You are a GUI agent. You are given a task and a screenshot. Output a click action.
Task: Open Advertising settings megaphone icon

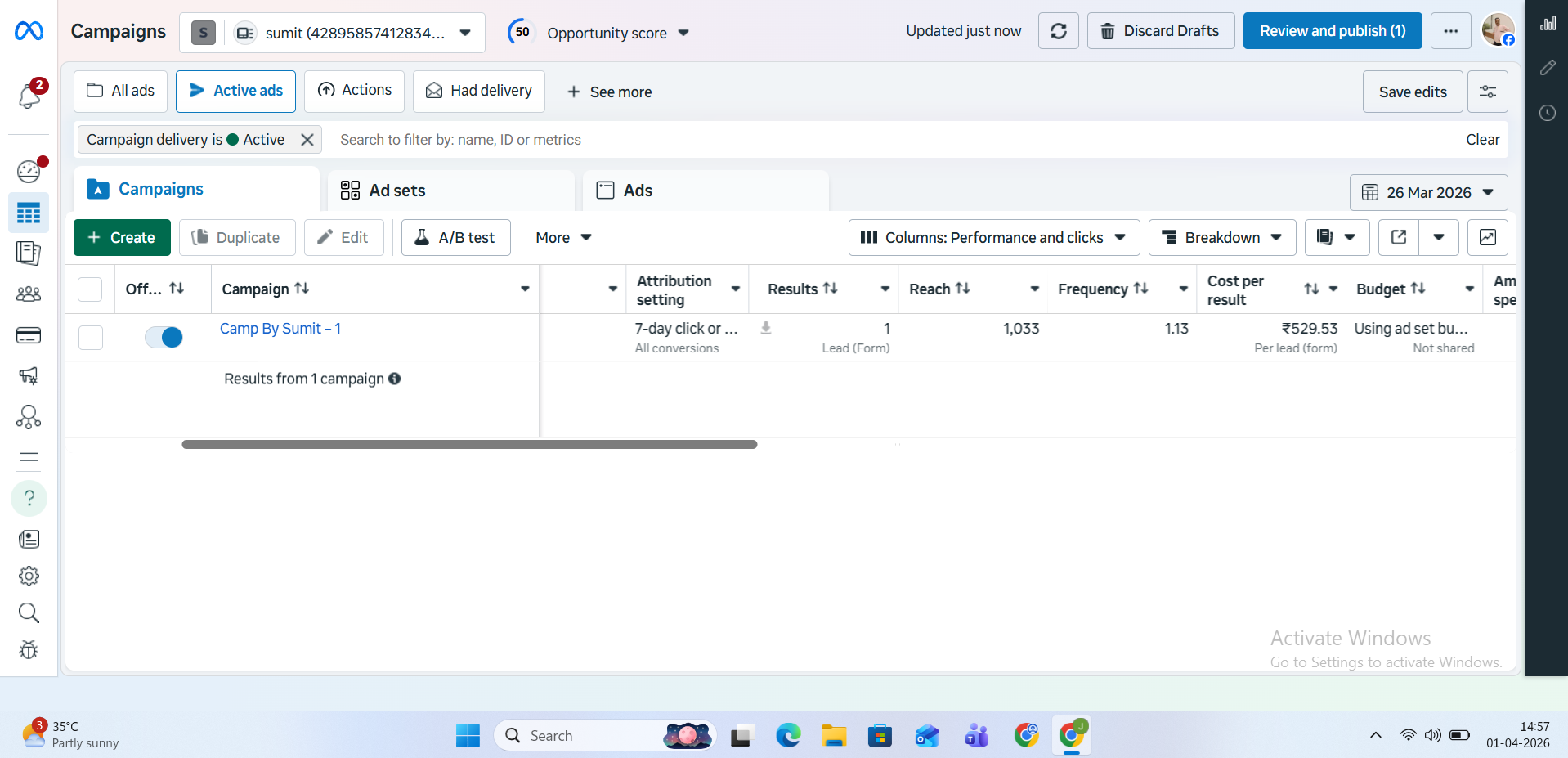pos(29,376)
